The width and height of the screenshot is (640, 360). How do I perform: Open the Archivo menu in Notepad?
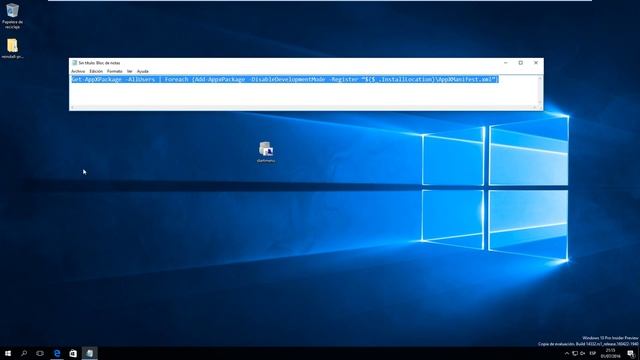click(78, 71)
